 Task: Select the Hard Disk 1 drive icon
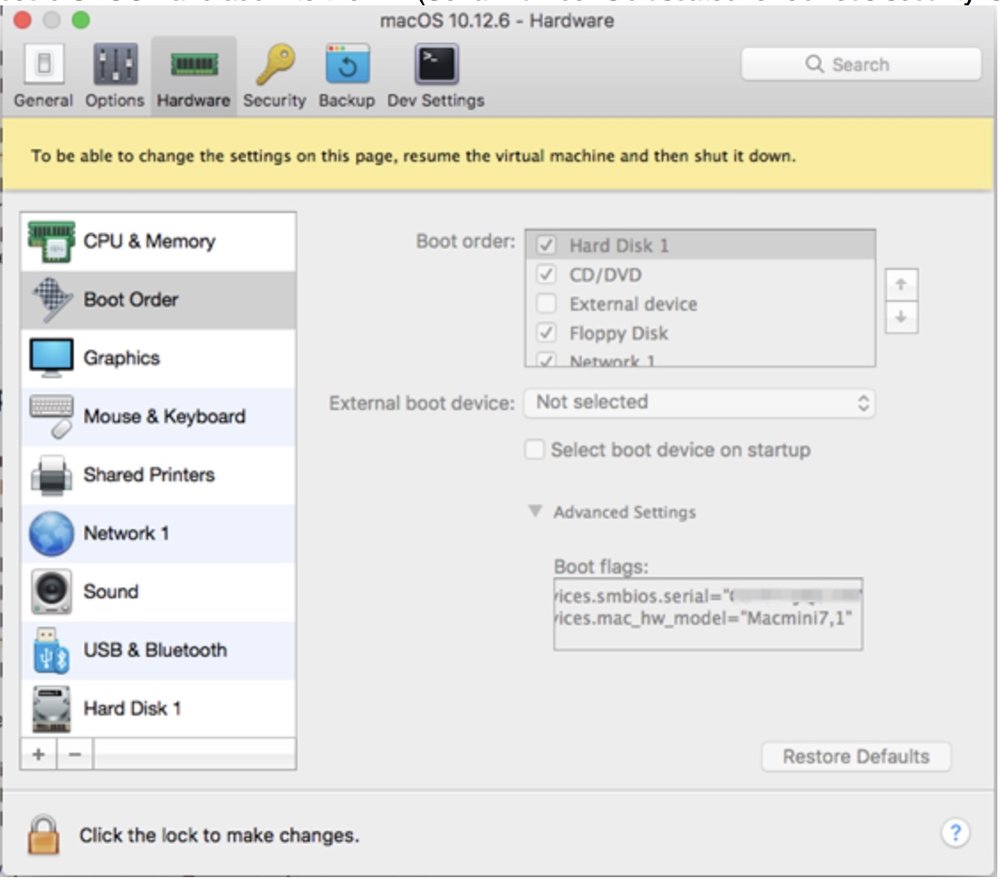point(52,709)
